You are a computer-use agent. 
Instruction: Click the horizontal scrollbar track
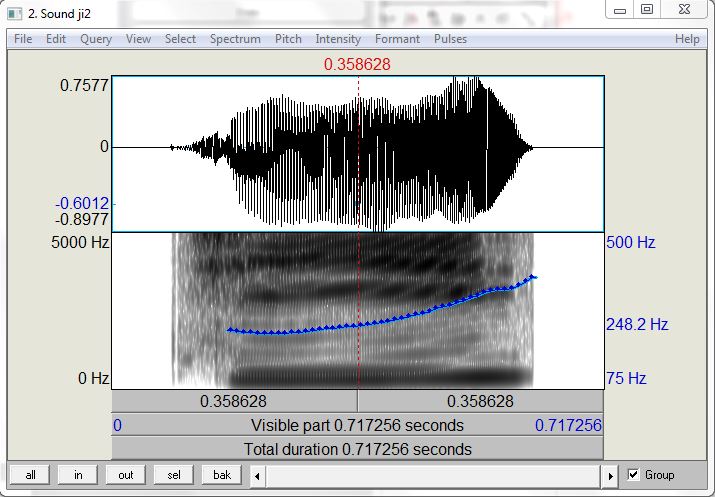pyautogui.click(x=433, y=476)
